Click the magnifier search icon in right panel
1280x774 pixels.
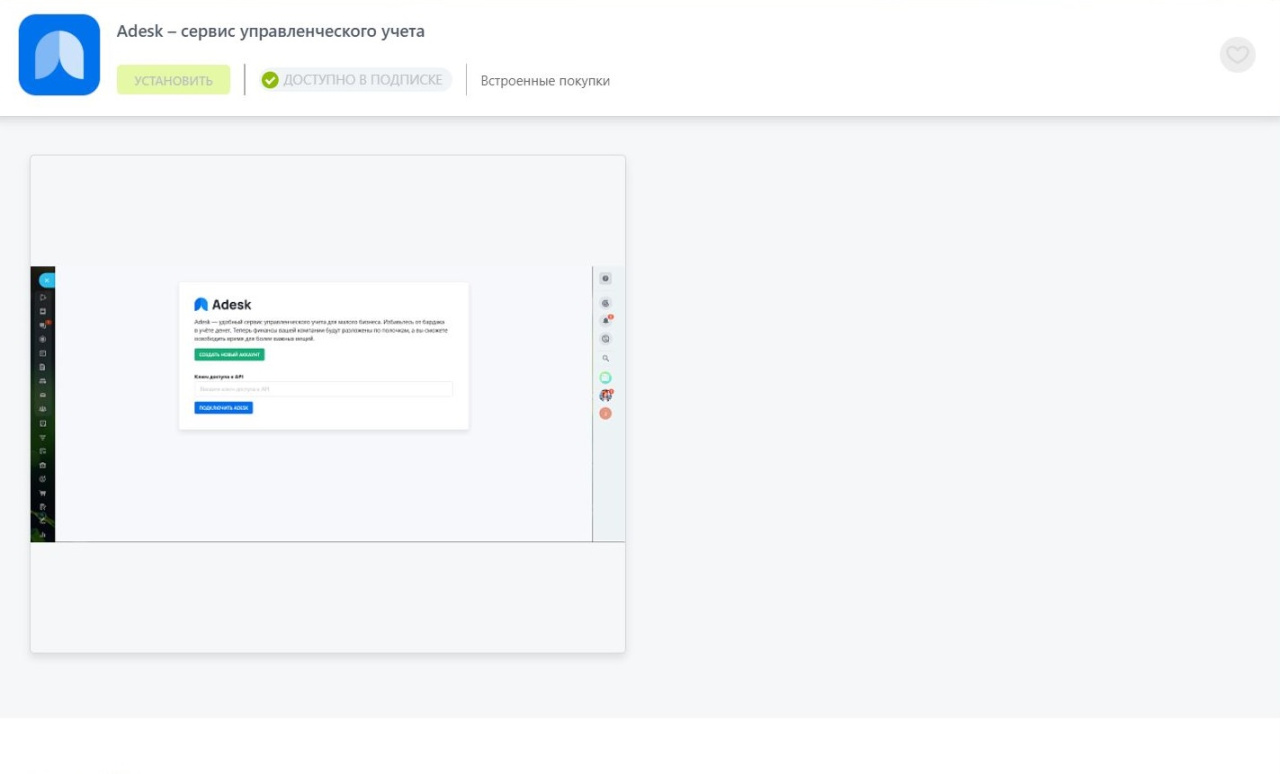606,358
